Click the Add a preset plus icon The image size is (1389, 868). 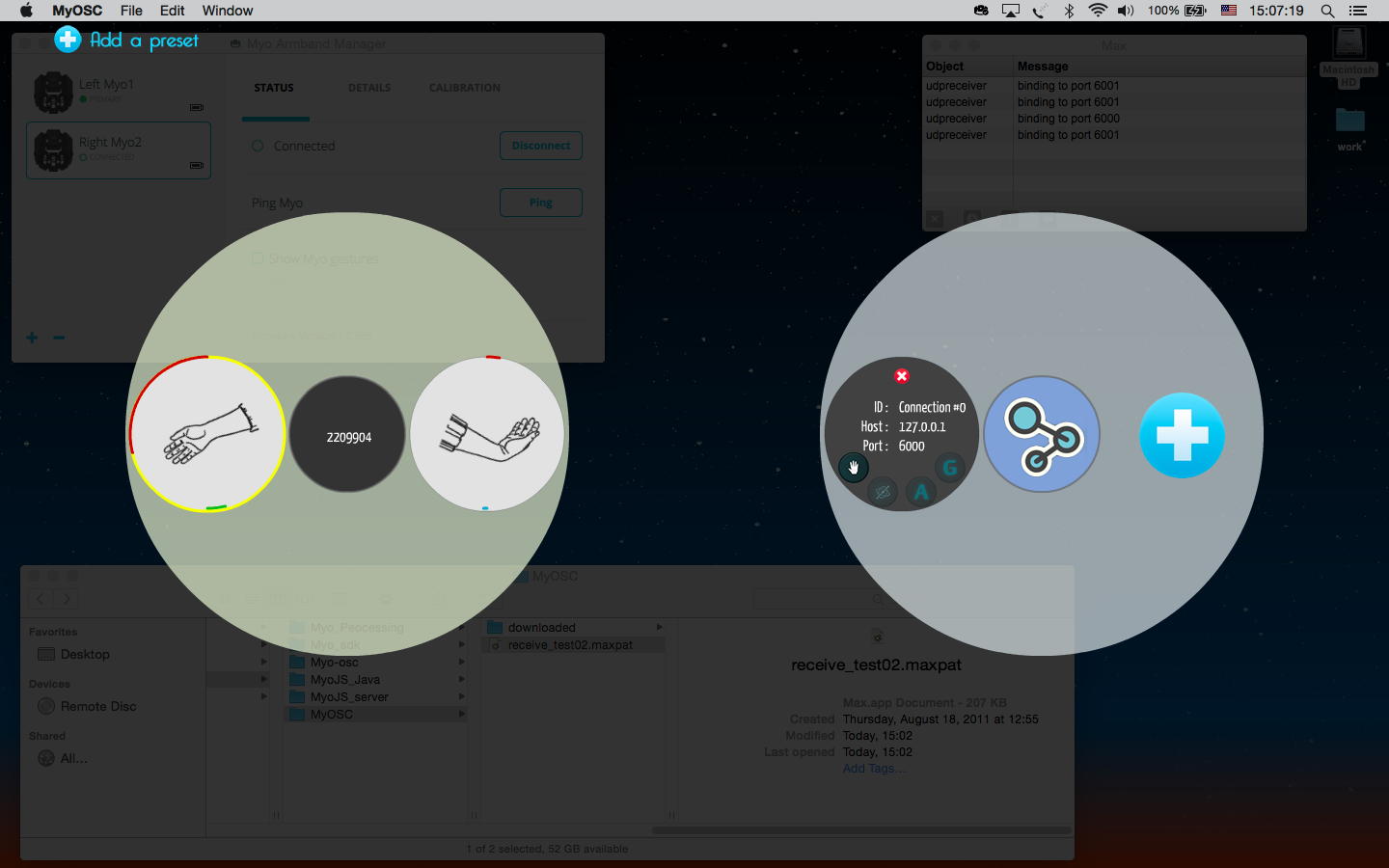click(68, 40)
